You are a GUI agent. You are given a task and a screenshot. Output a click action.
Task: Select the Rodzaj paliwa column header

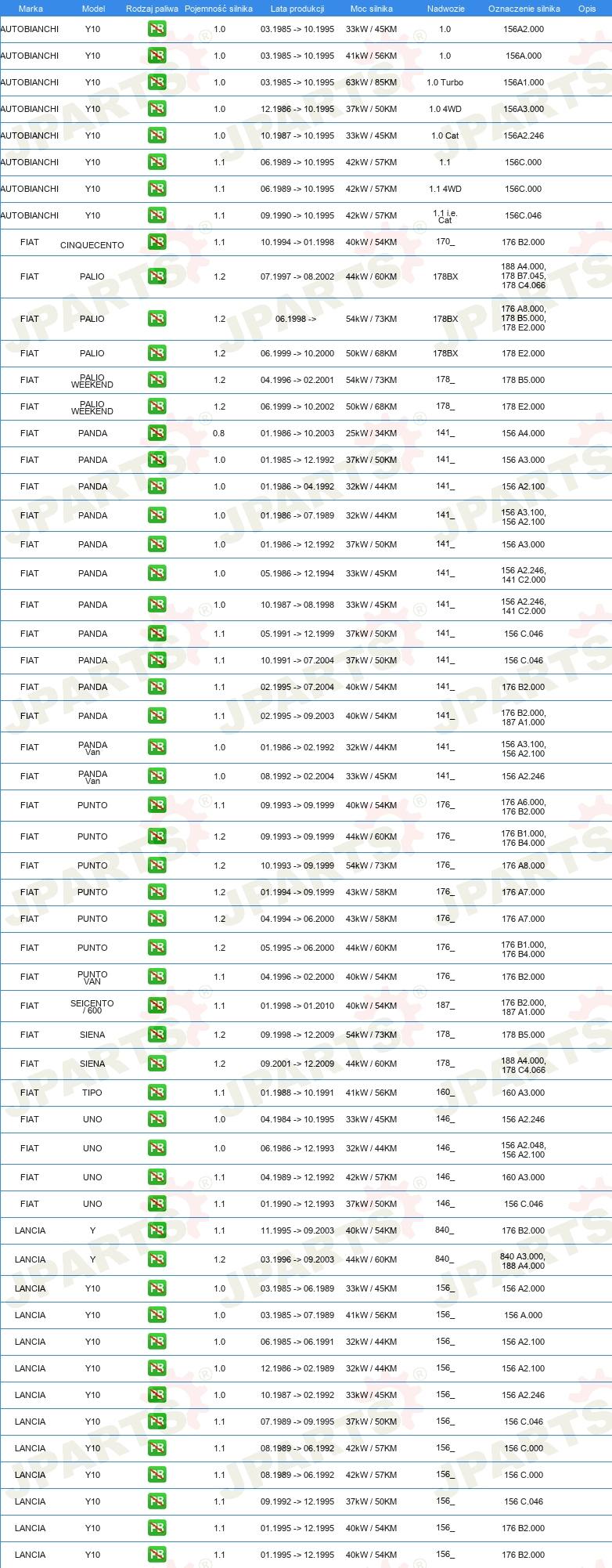pos(152,9)
